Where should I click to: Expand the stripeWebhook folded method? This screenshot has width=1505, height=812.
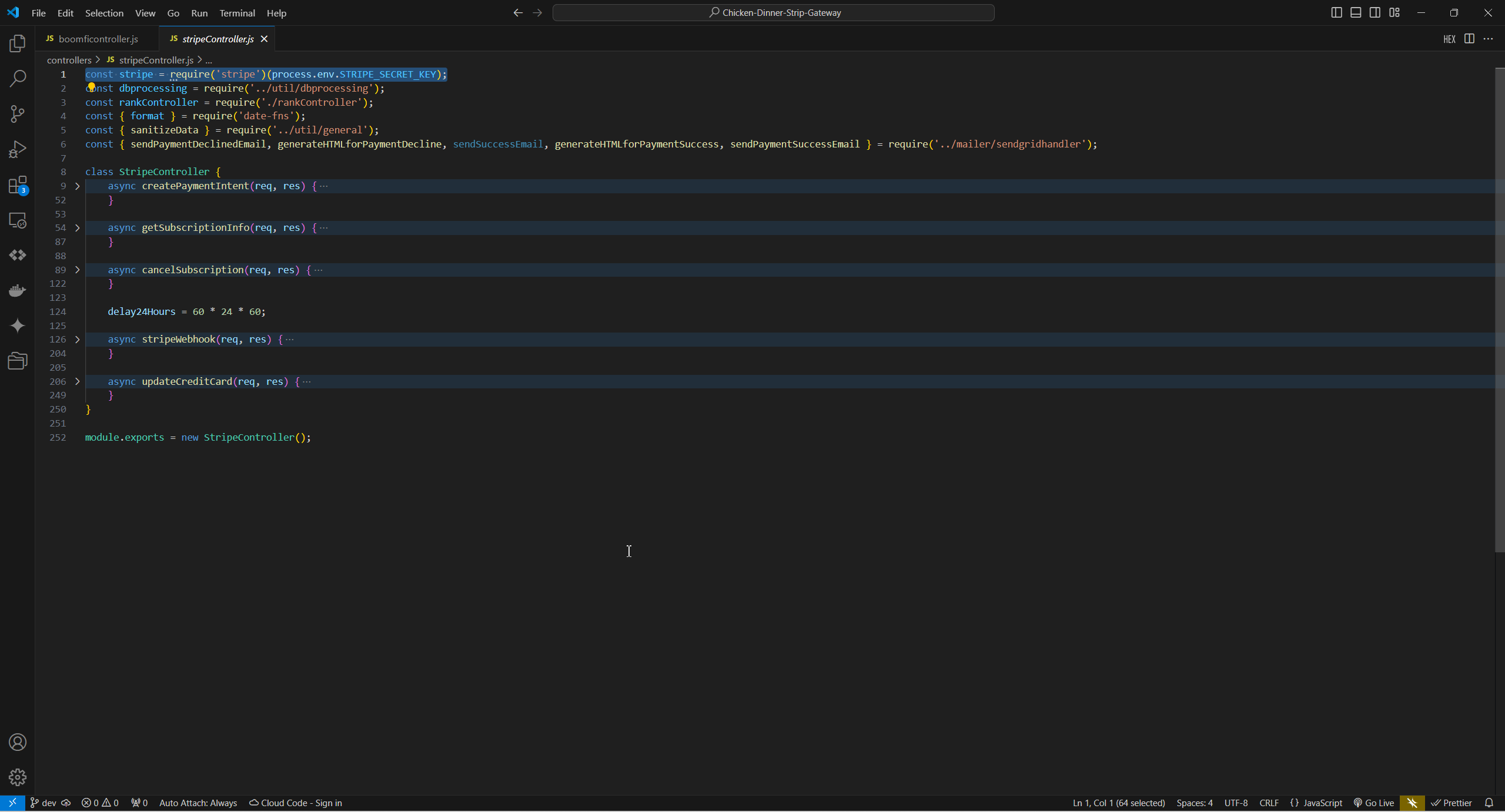pos(77,339)
